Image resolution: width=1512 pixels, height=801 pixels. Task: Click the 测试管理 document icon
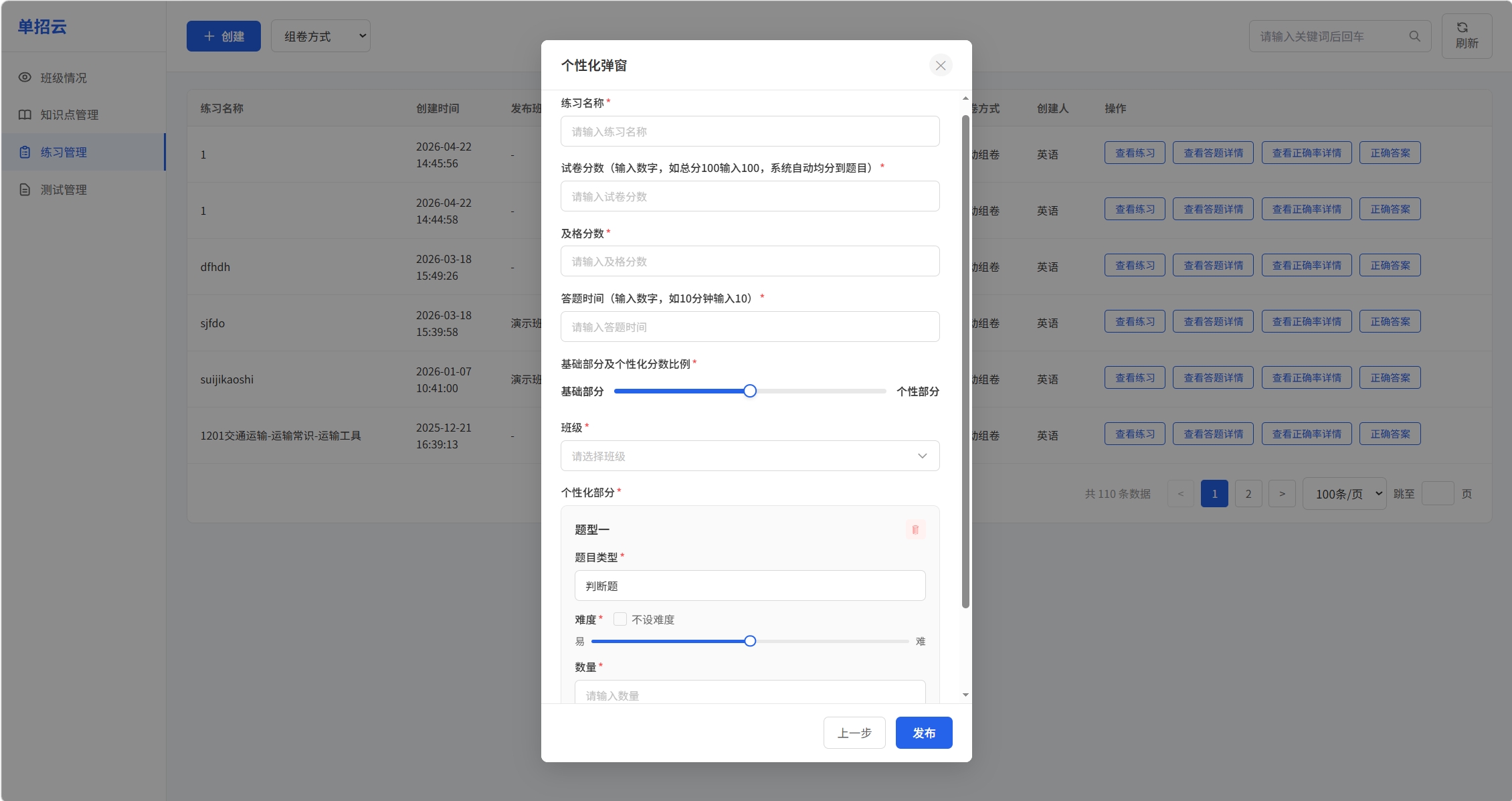click(25, 190)
